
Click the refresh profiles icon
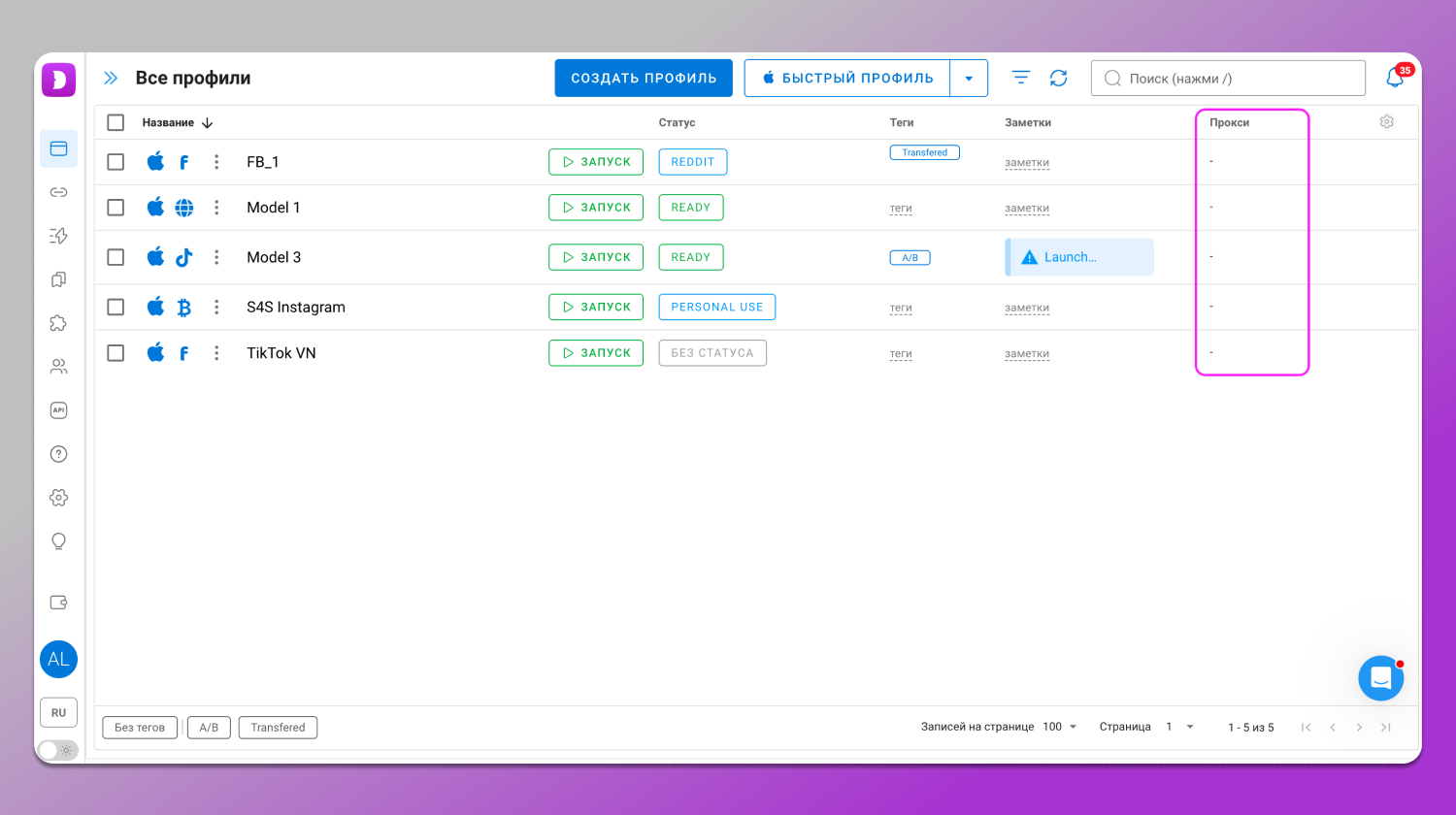pyautogui.click(x=1058, y=79)
